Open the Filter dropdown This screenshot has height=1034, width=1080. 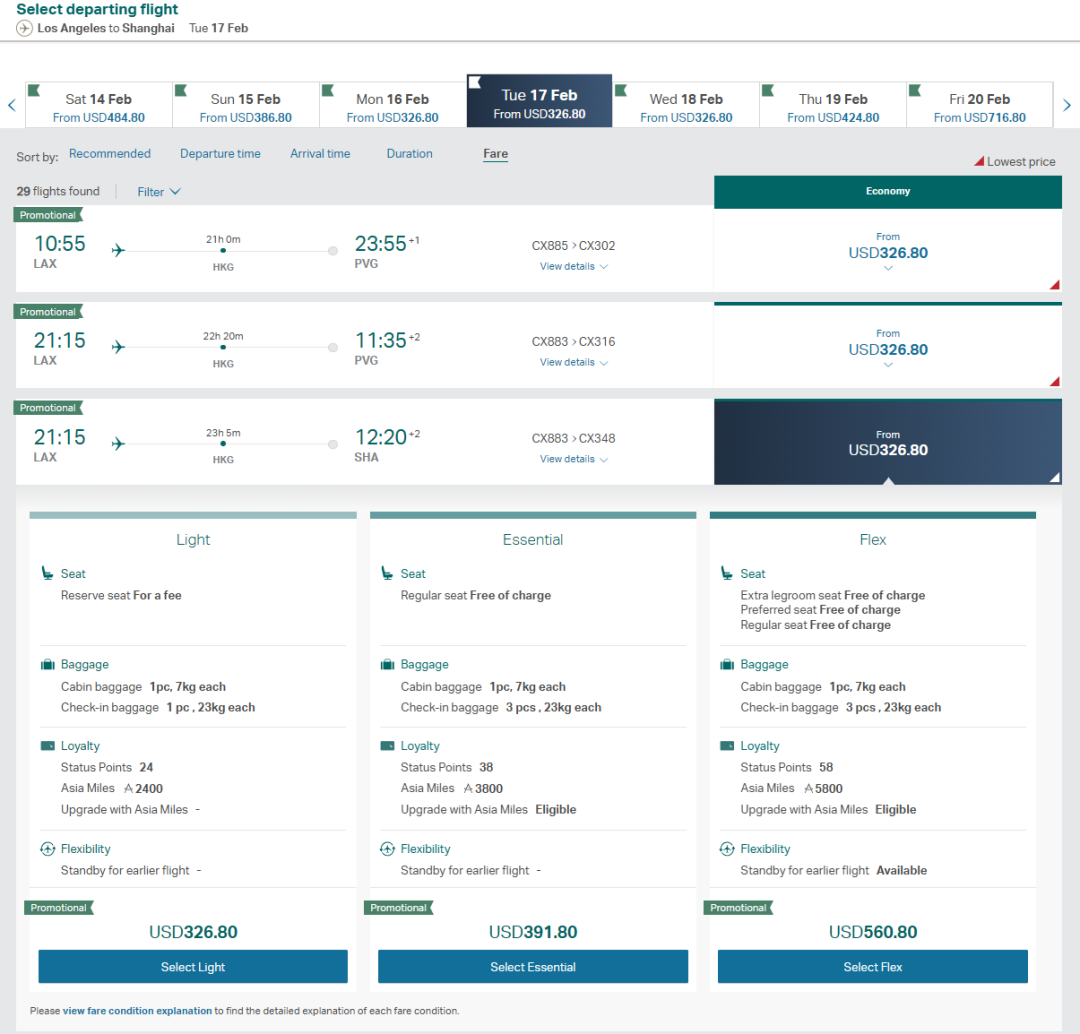click(x=159, y=192)
